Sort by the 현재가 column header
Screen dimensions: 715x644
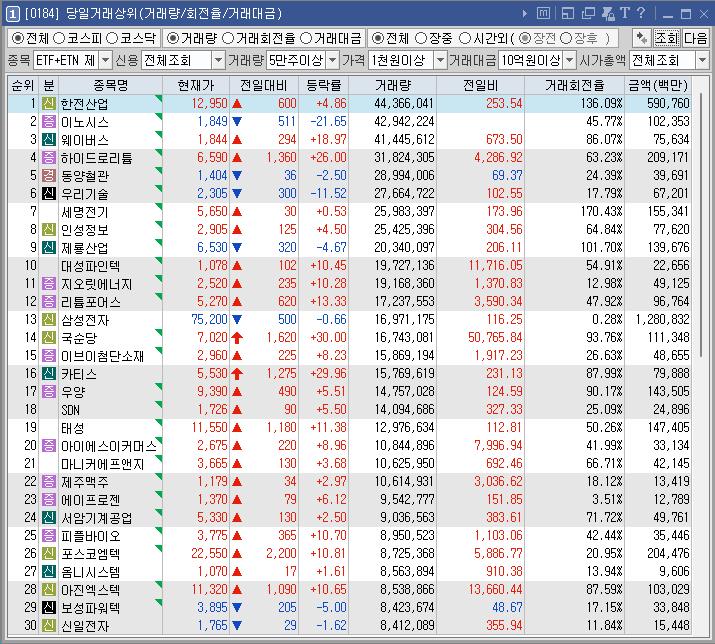[x=196, y=85]
